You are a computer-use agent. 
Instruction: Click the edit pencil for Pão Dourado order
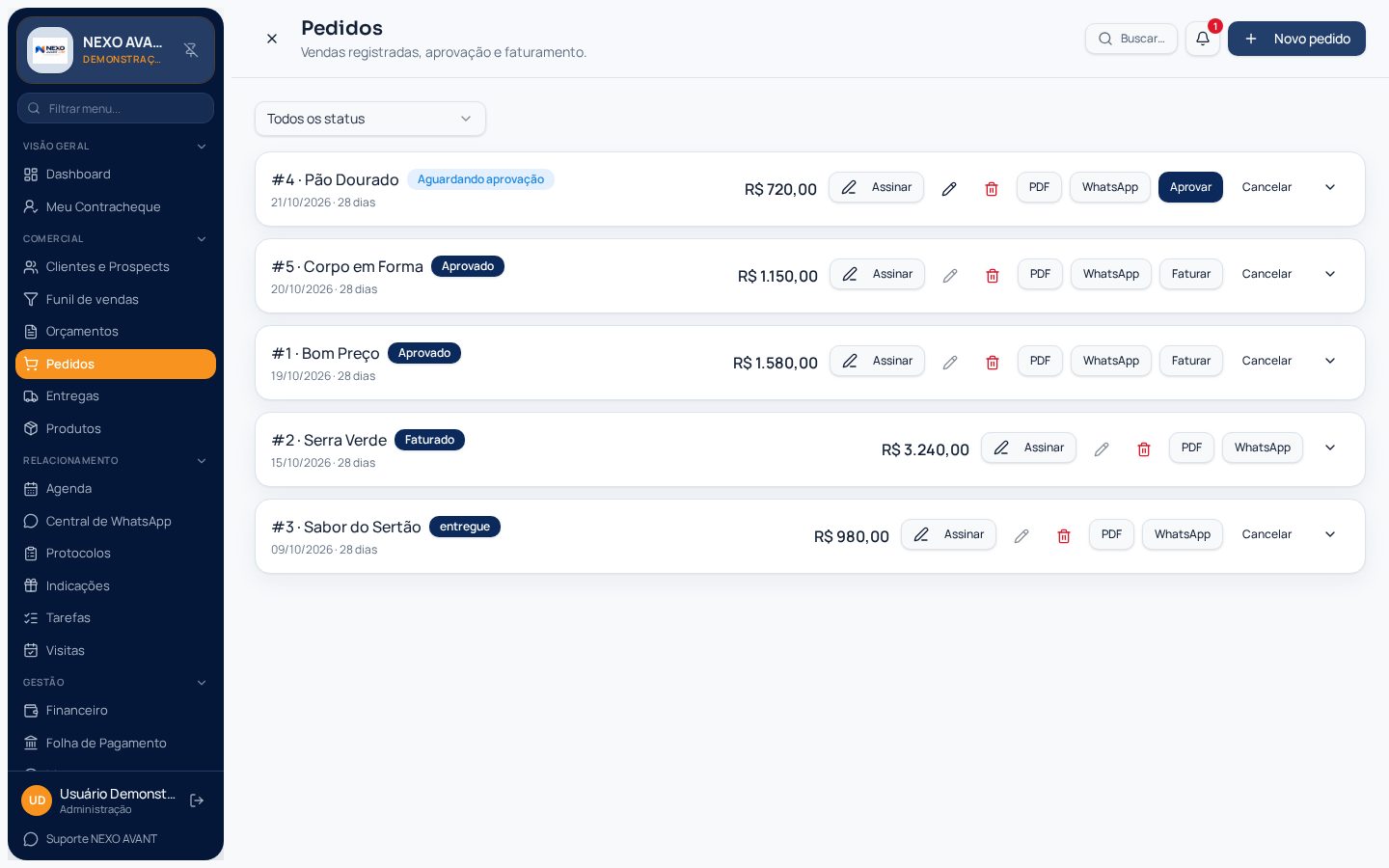pyautogui.click(x=949, y=189)
